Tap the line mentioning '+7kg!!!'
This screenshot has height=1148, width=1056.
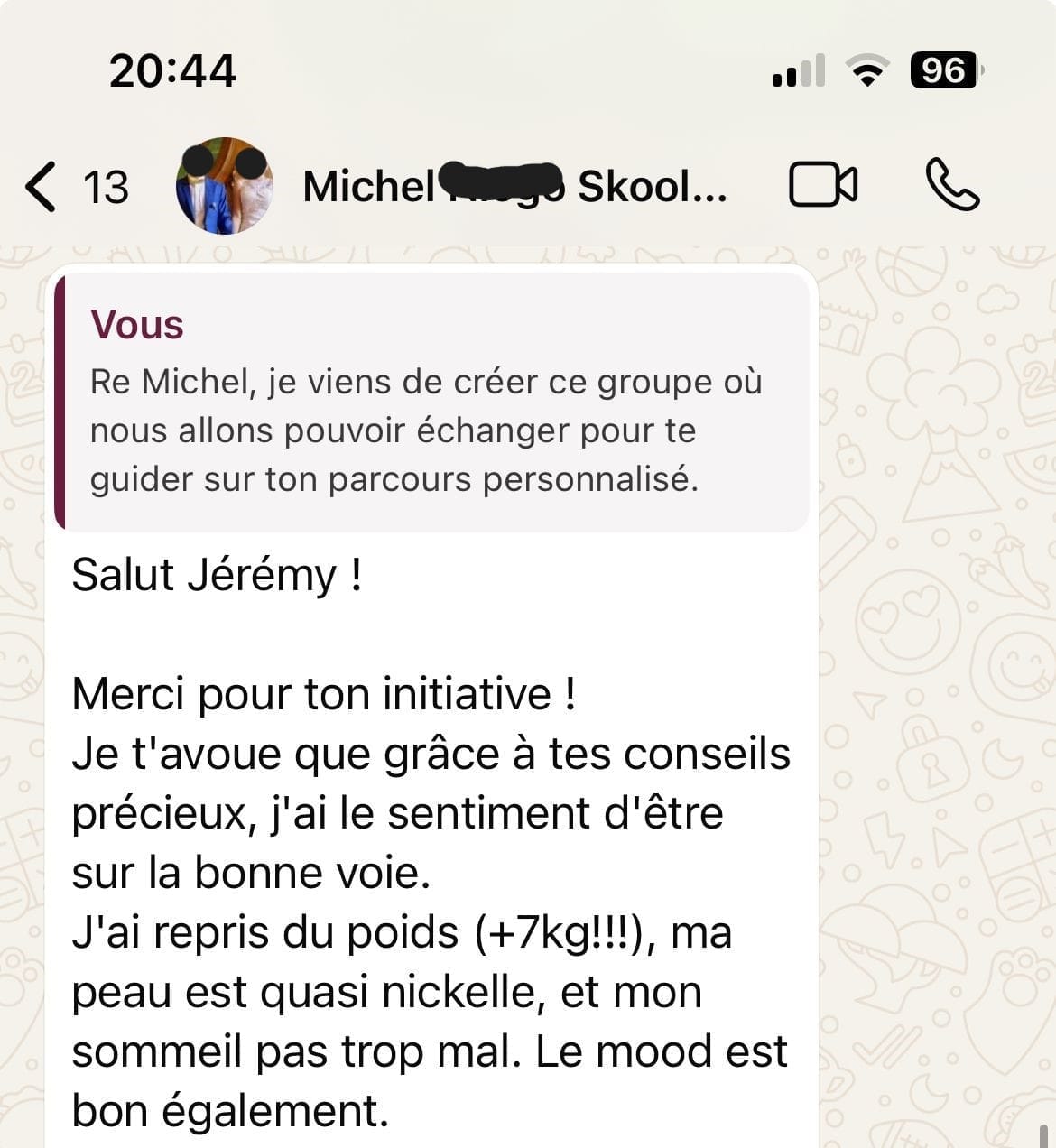click(x=402, y=932)
